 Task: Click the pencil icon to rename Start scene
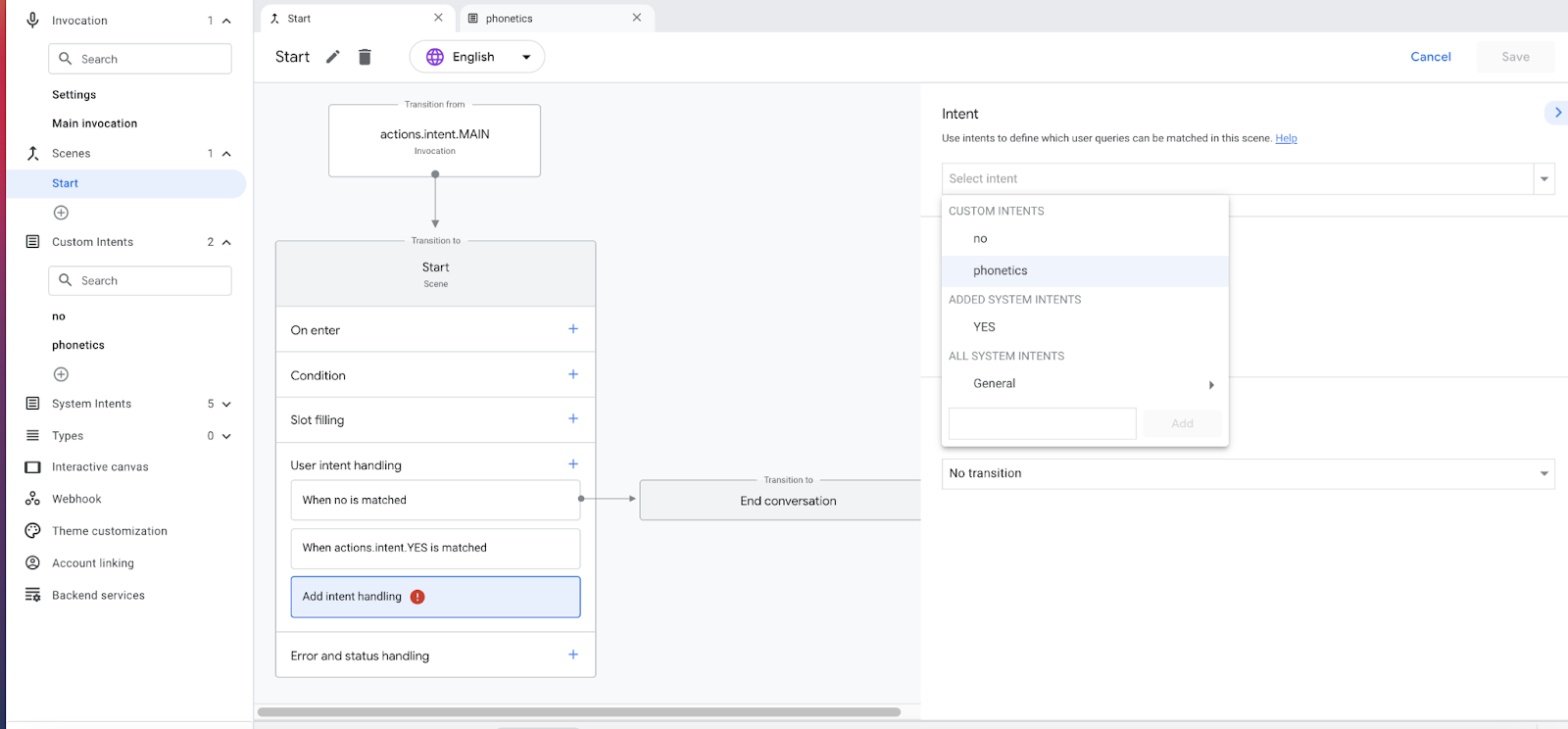click(333, 57)
